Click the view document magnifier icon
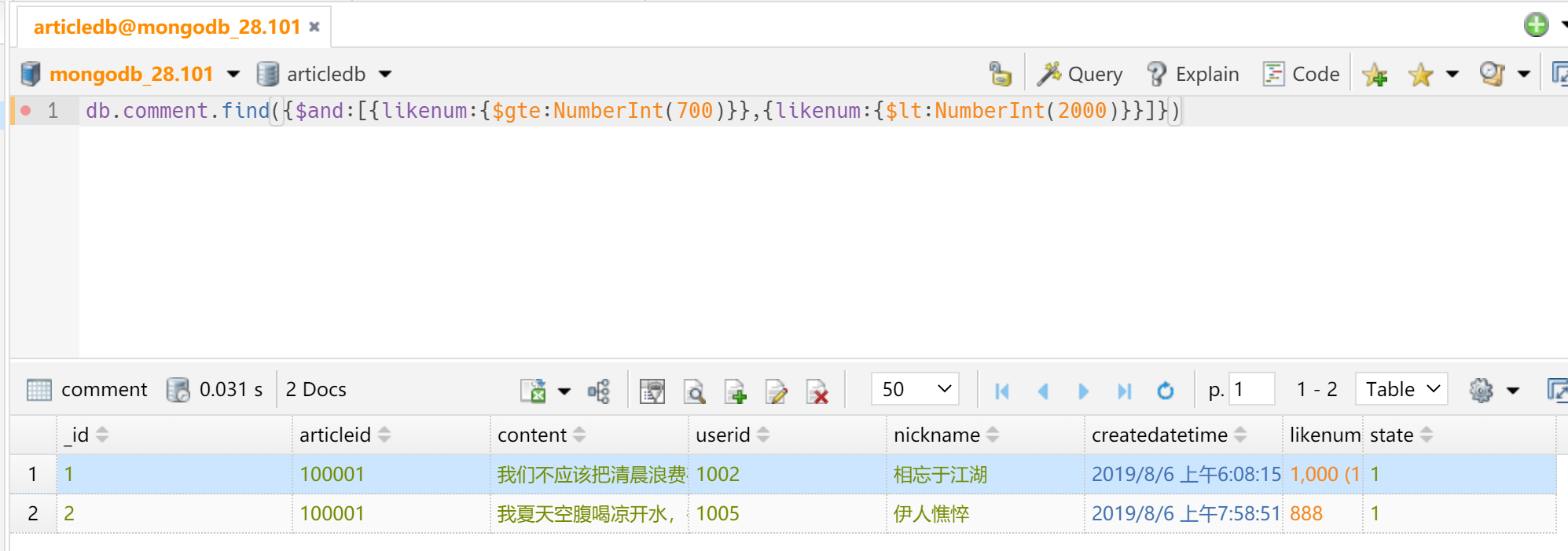The width and height of the screenshot is (1568, 551). (x=694, y=391)
